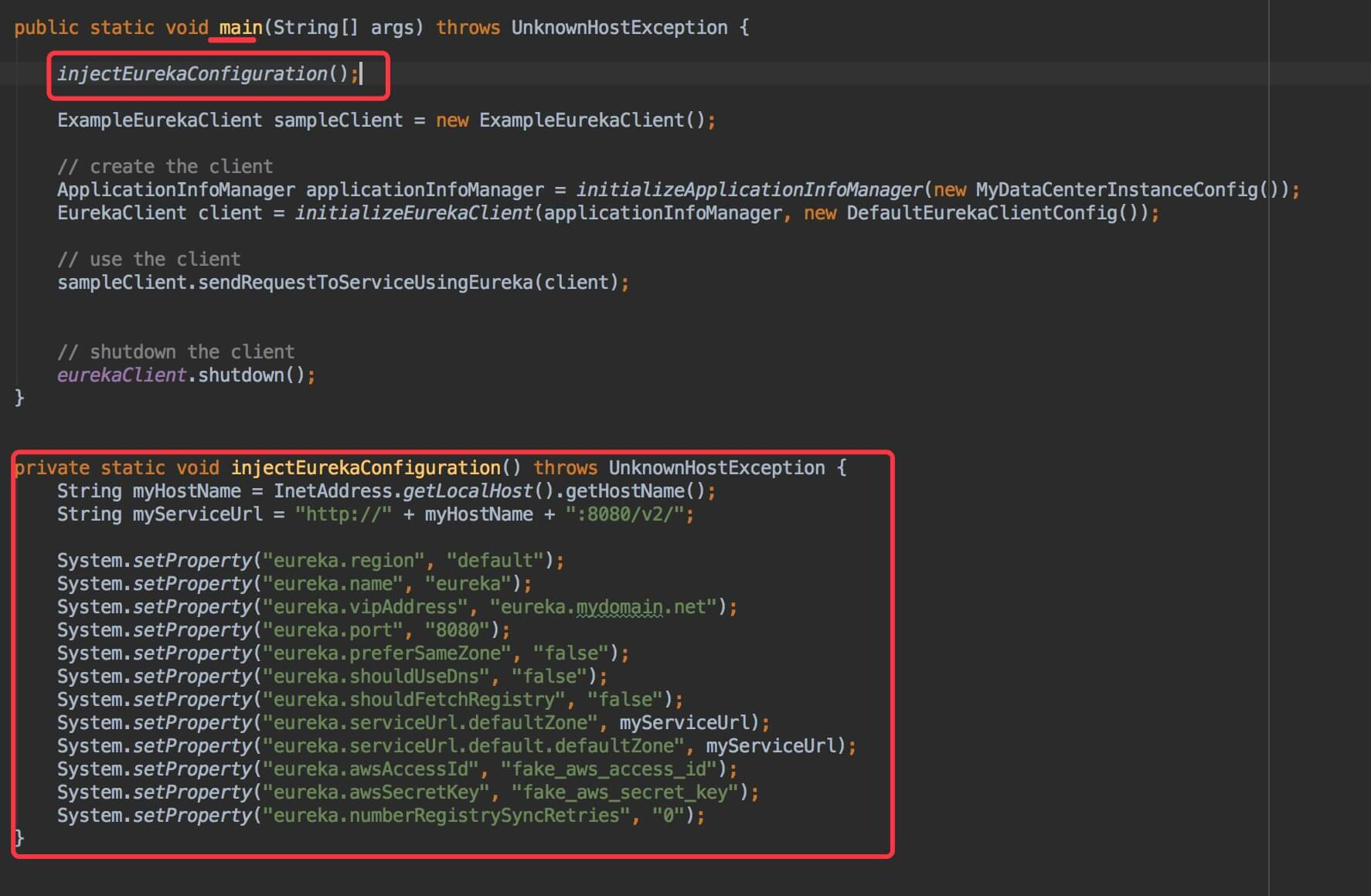The image size is (1371, 896).
Task: Click the "http://" string literal
Action: pos(343,514)
